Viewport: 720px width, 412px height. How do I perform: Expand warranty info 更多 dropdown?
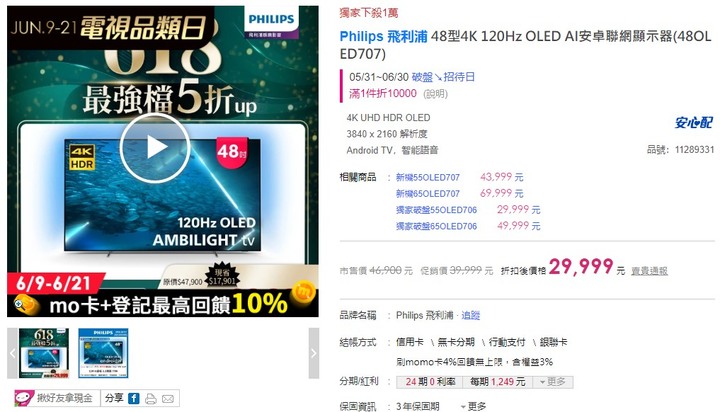[x=473, y=406]
